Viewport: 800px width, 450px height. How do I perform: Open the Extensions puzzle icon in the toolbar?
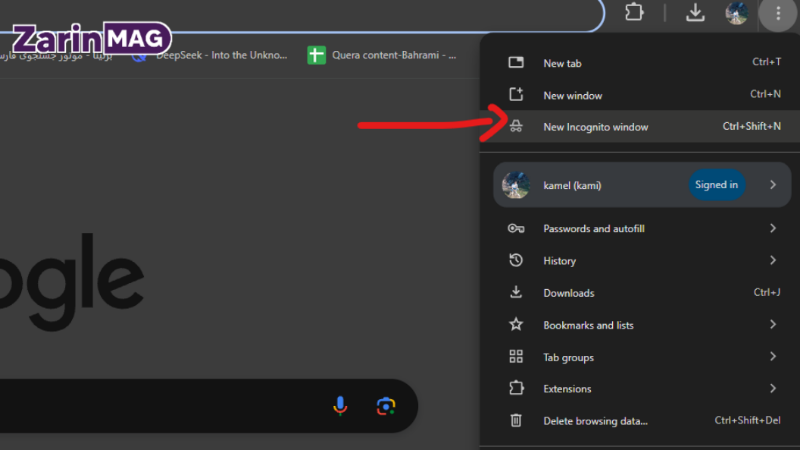pyautogui.click(x=634, y=12)
